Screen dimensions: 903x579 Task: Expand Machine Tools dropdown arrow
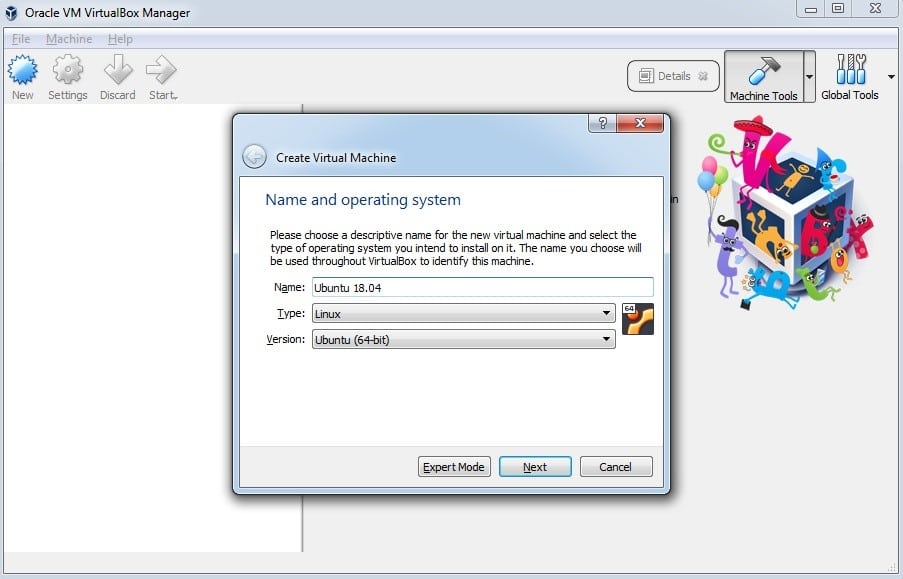[x=809, y=77]
